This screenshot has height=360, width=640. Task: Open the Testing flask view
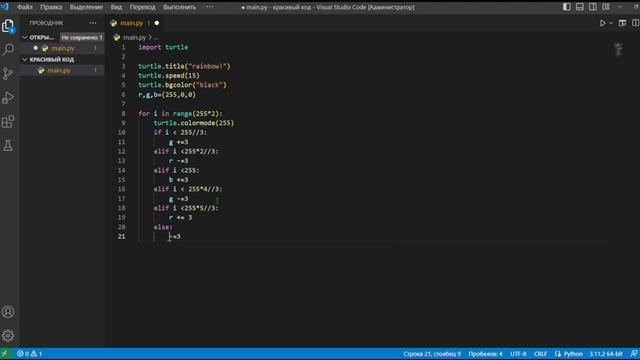8,145
